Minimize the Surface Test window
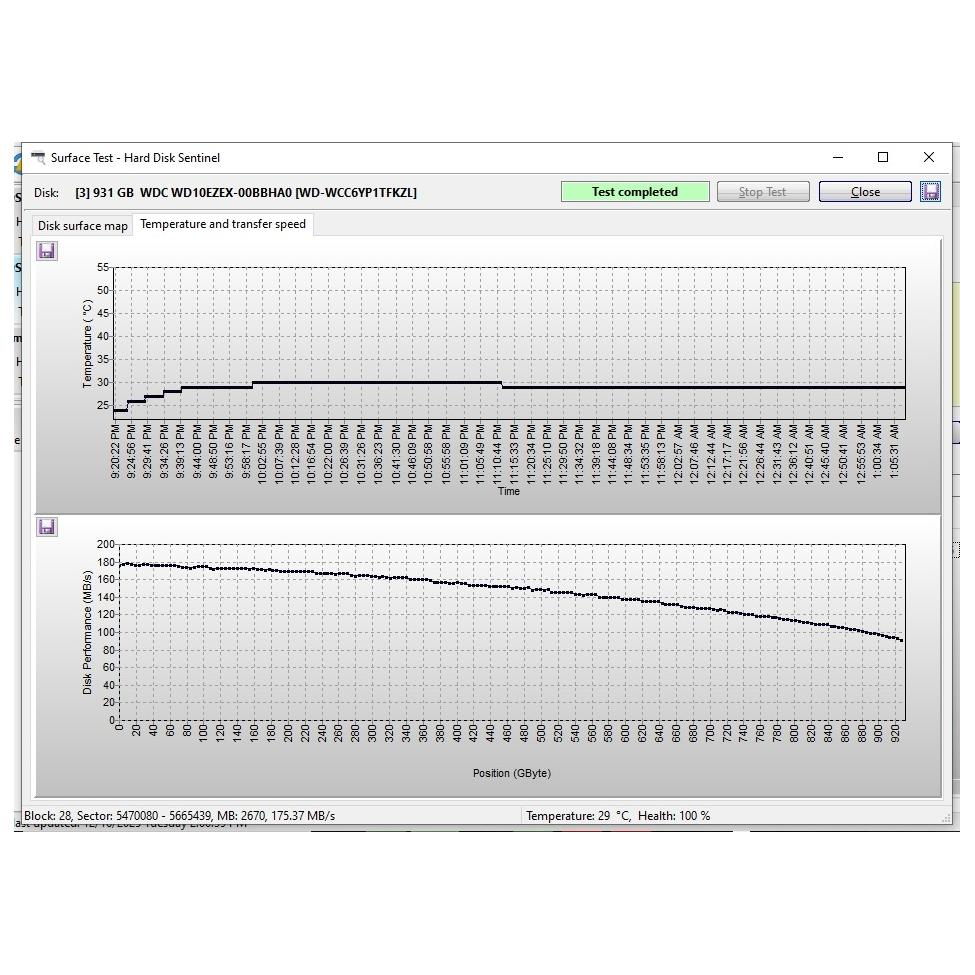Image resolution: width=975 pixels, height=975 pixels. pos(838,158)
